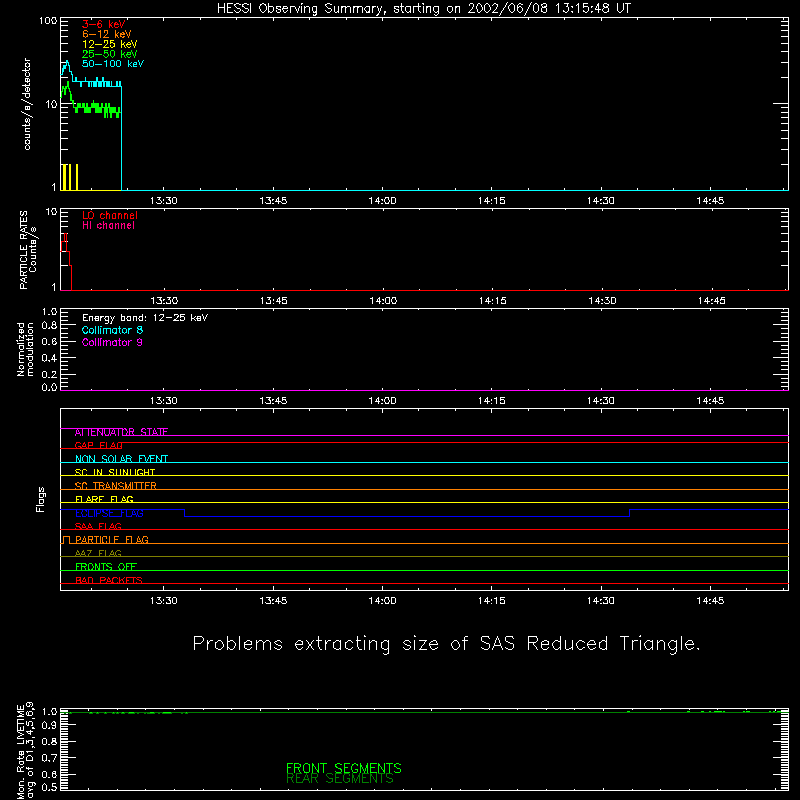Click the 13:45 tick label under particle rates panel
Image resolution: width=800 pixels, height=800 pixels.
coord(273,301)
